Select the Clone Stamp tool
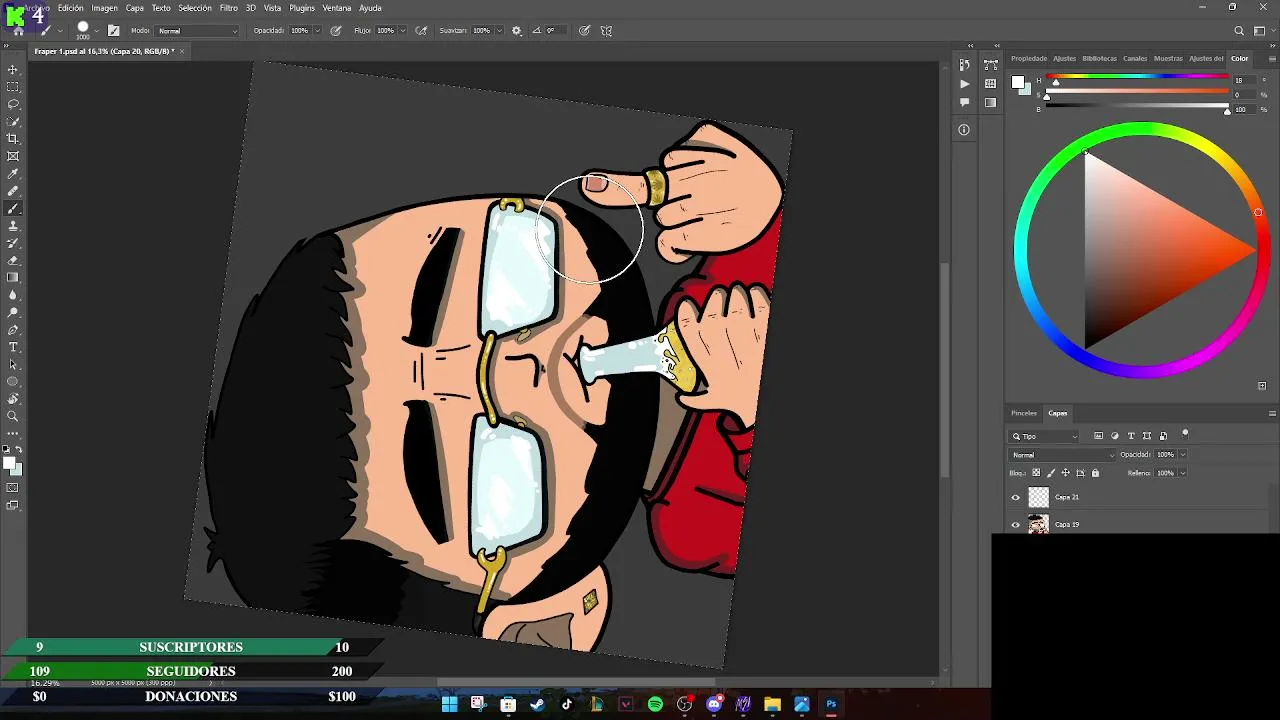 pos(13,226)
